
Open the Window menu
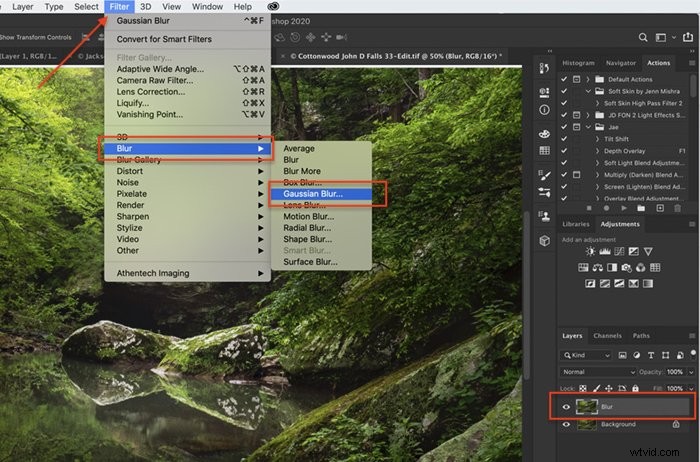point(207,7)
